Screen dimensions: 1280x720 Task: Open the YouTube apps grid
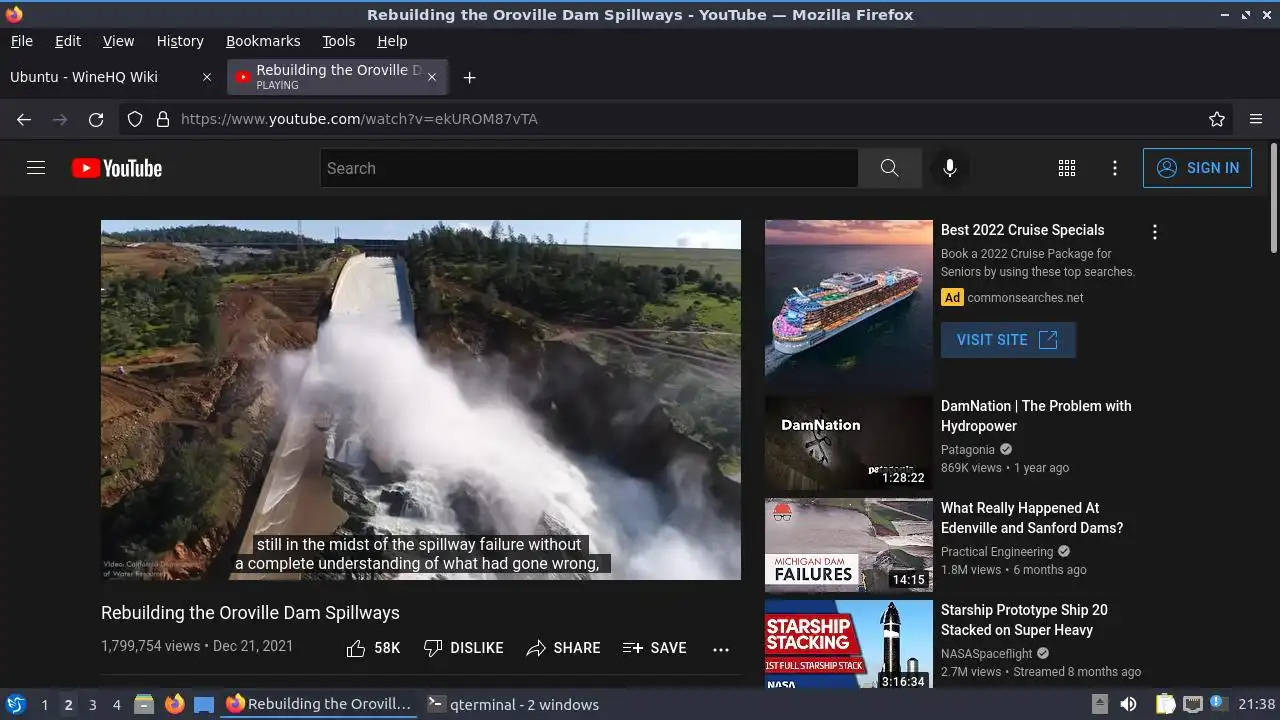coord(1067,168)
